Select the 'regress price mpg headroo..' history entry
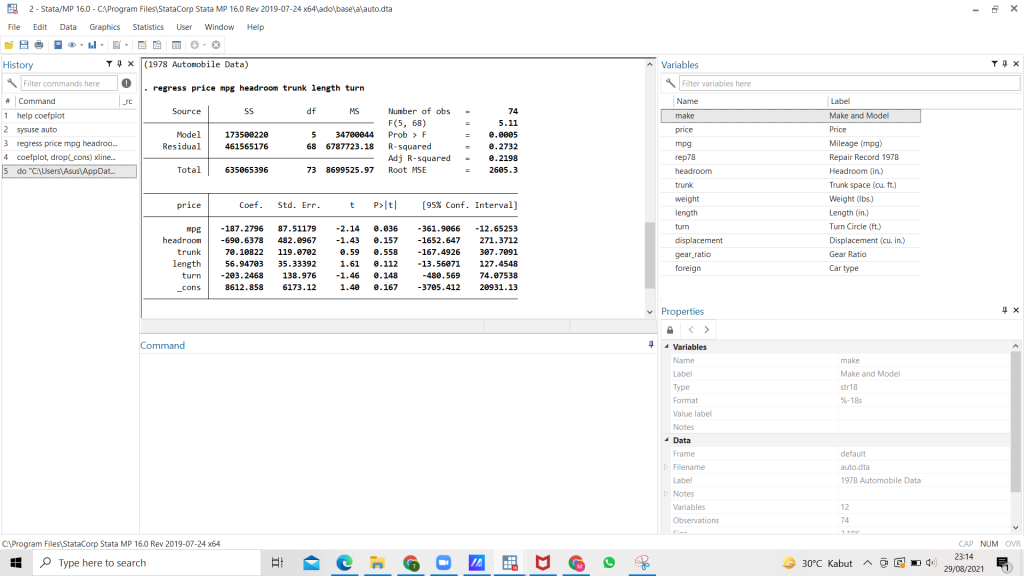1024x576 pixels. coord(69,143)
